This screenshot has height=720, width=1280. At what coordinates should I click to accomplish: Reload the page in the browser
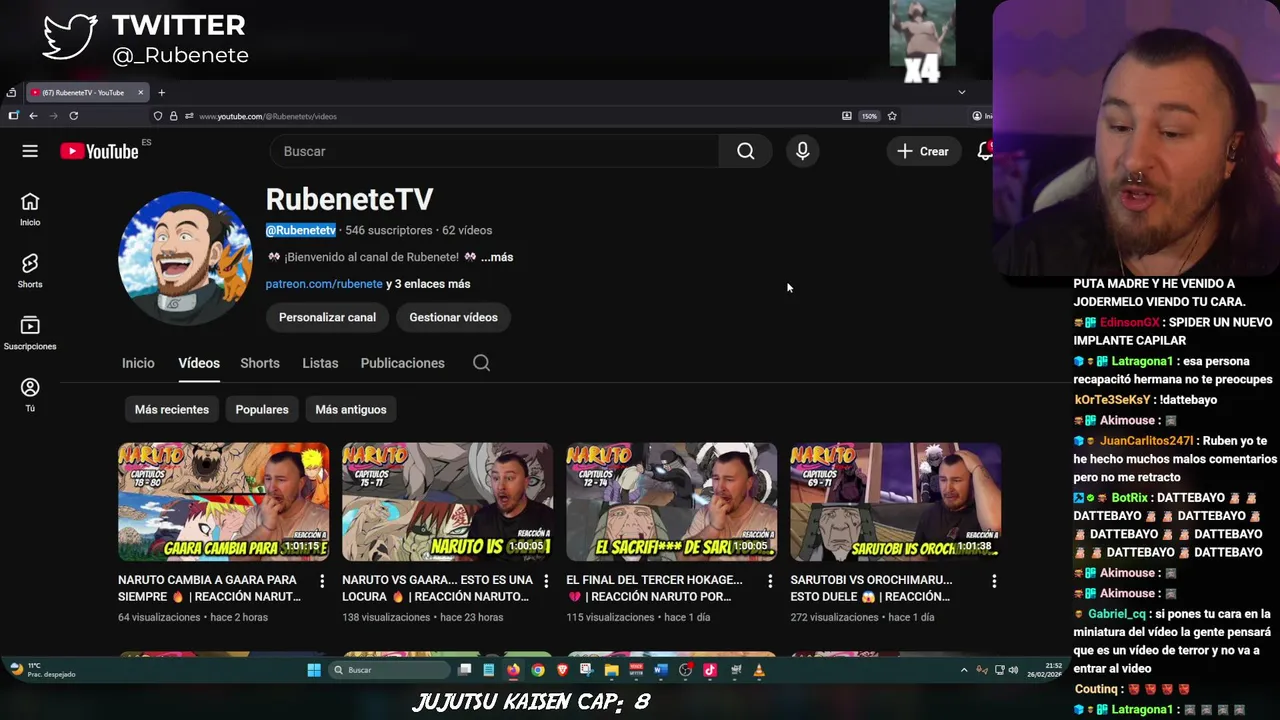click(x=73, y=116)
